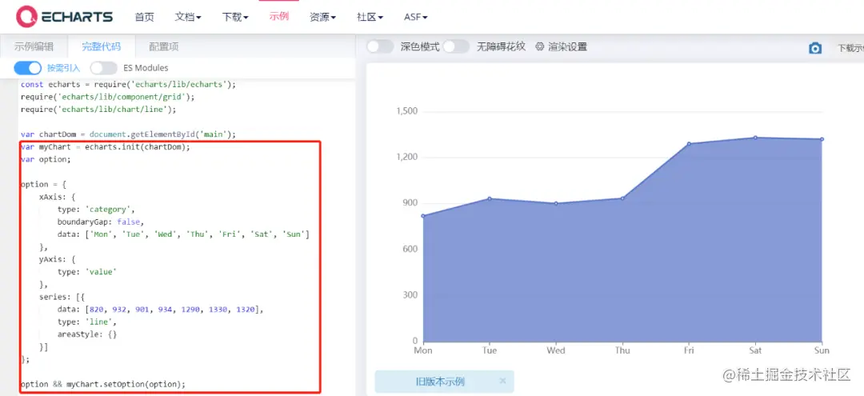Turn on 深色模式 dark mode toggle
This screenshot has height=396, width=864.
point(380,47)
